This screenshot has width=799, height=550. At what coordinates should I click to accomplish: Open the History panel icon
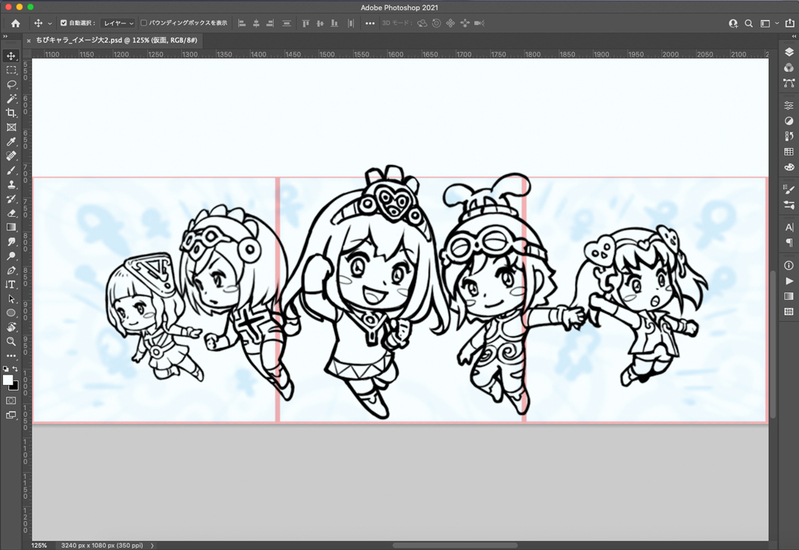789,136
